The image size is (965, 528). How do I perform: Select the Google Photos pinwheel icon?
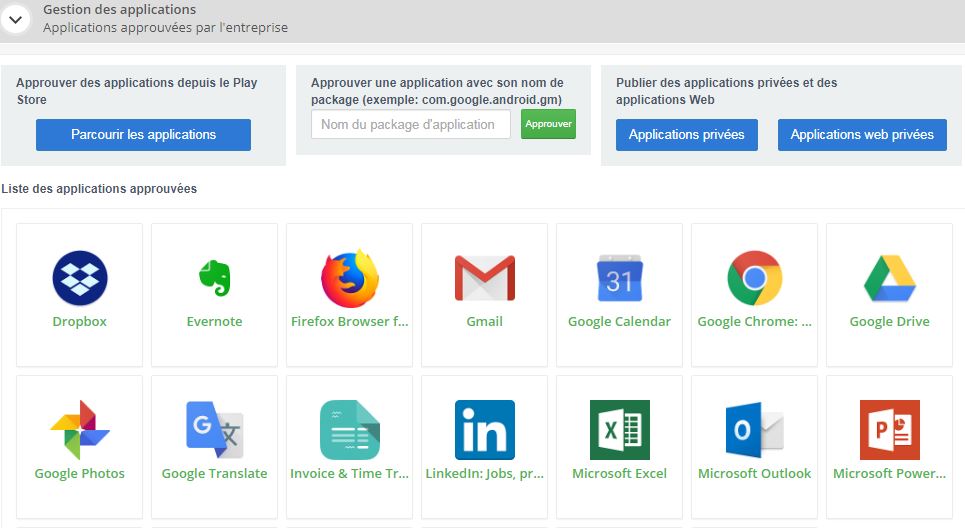80,430
